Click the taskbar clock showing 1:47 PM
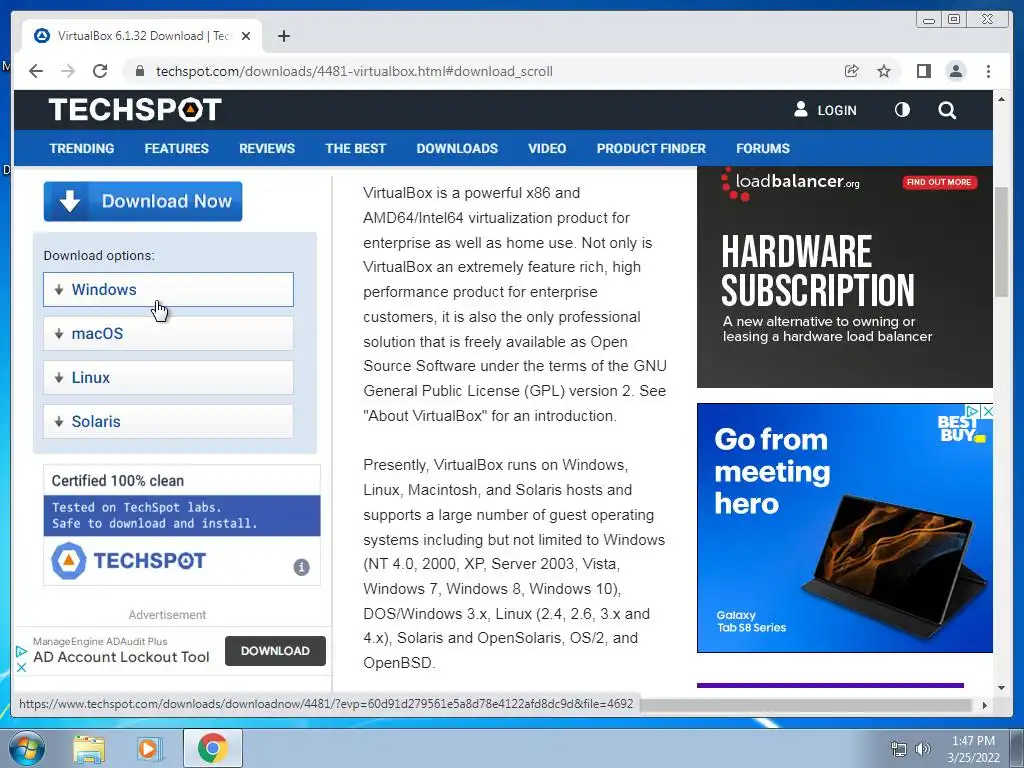The image size is (1024, 768). 973,749
